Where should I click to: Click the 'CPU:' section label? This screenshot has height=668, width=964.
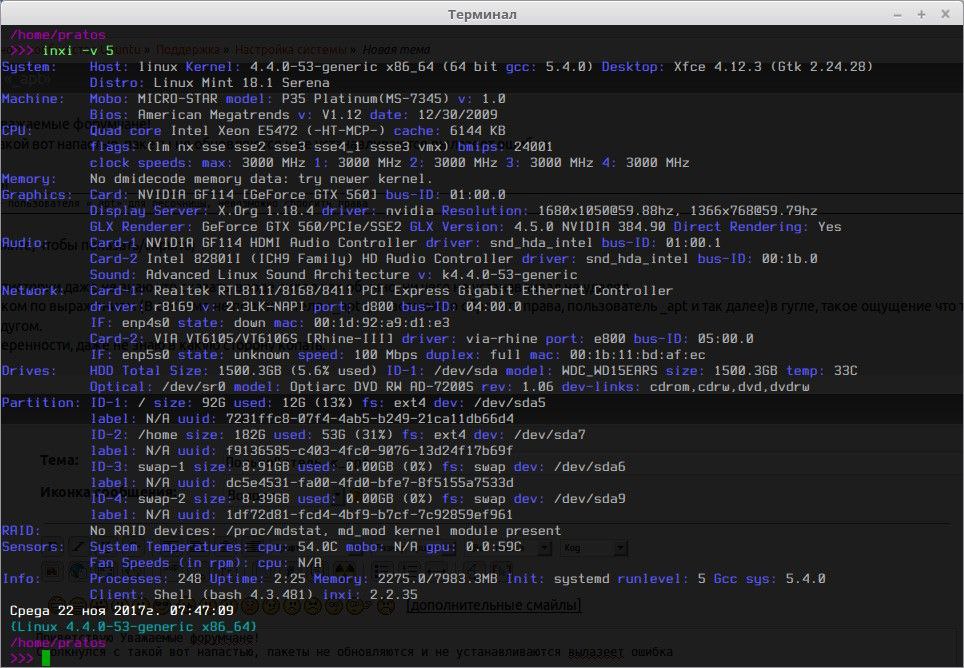click(17, 130)
